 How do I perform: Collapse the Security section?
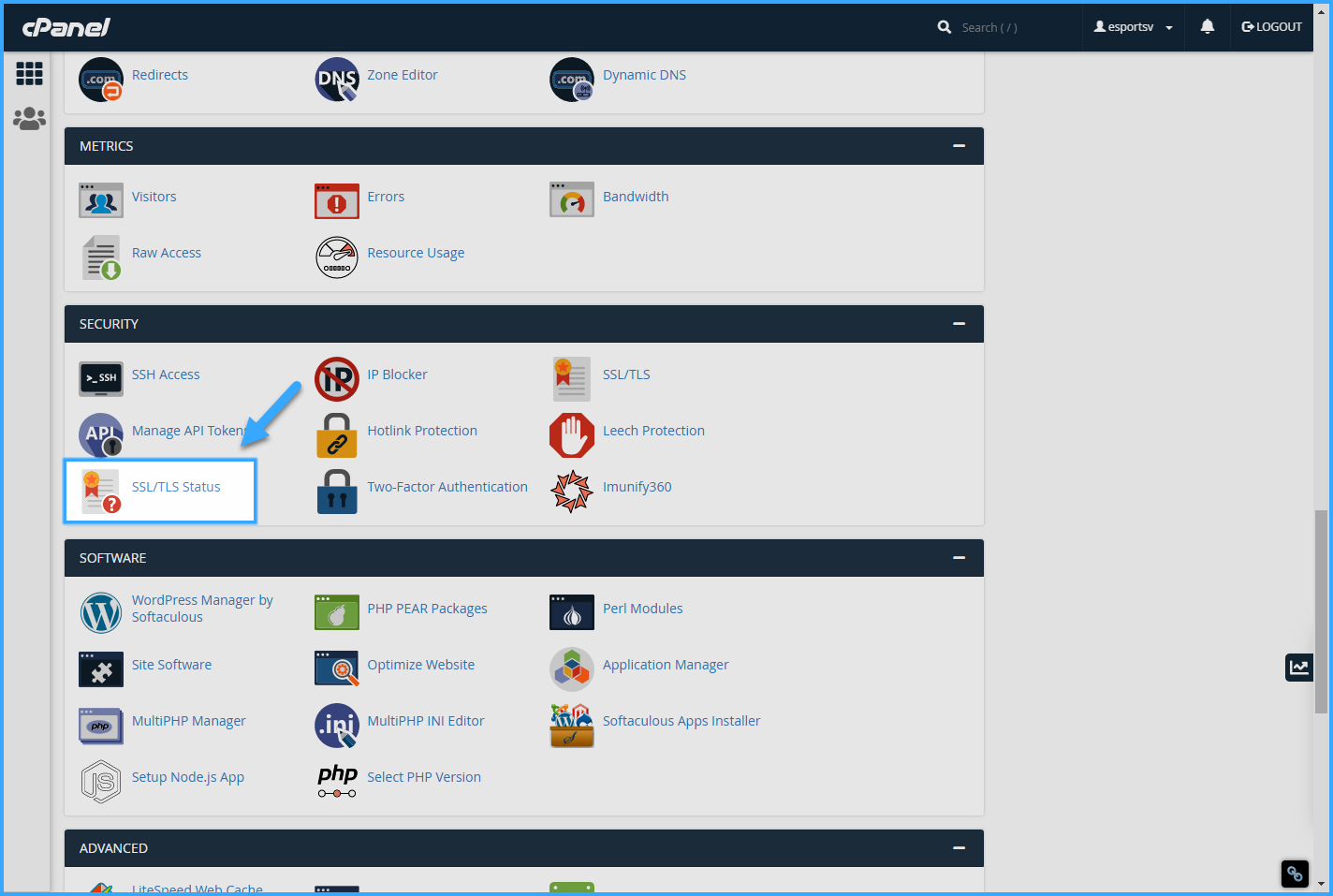[x=959, y=324]
